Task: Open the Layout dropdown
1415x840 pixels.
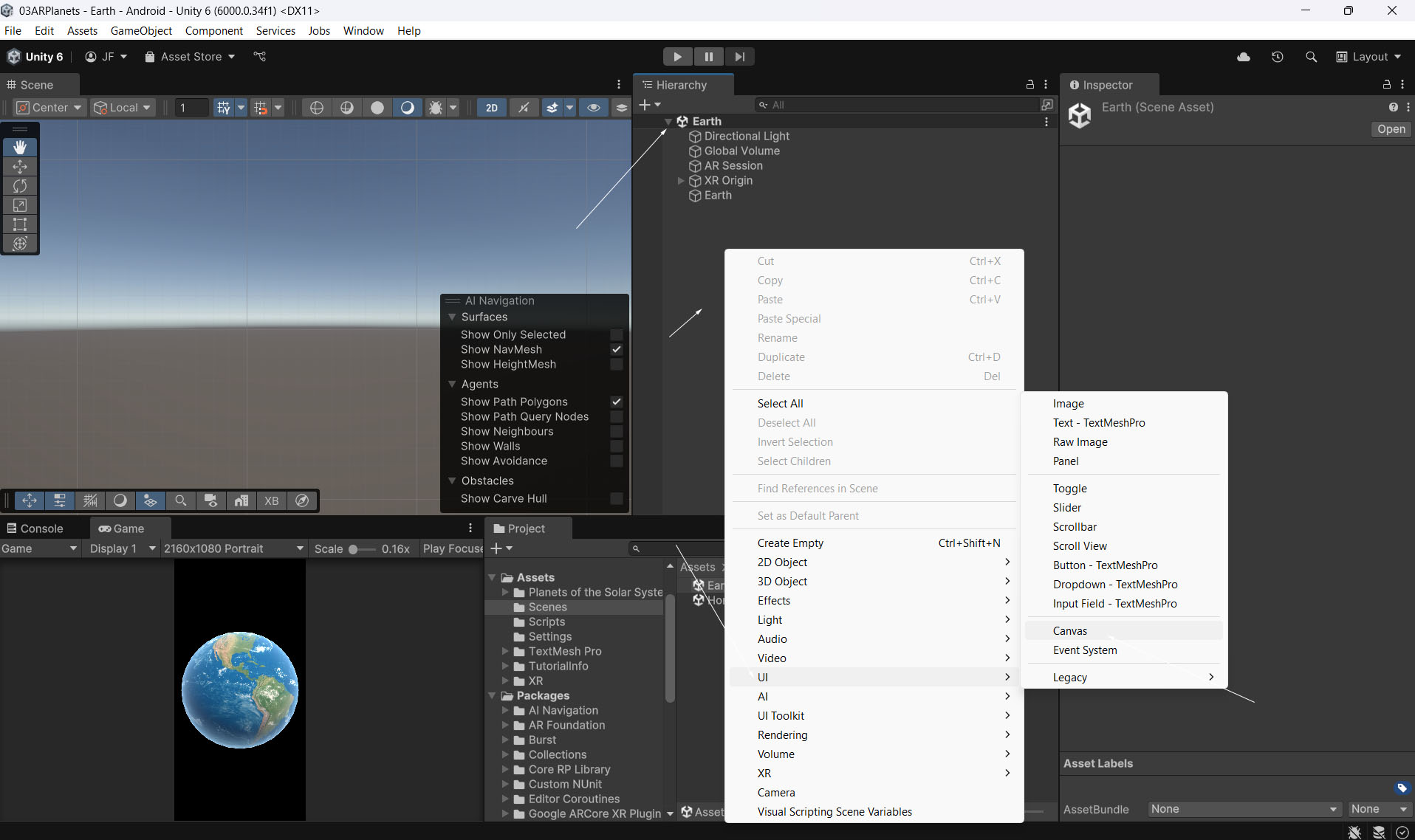Action: pyautogui.click(x=1368, y=57)
